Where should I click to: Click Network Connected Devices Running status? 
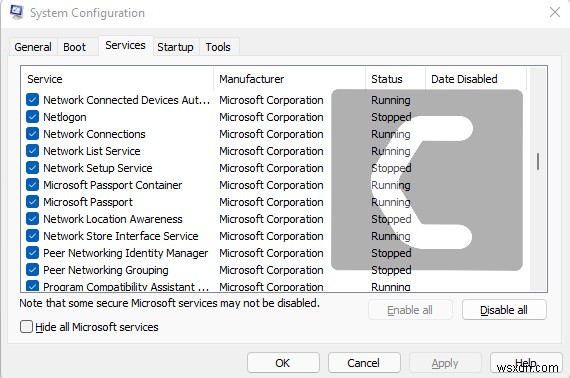coord(391,100)
